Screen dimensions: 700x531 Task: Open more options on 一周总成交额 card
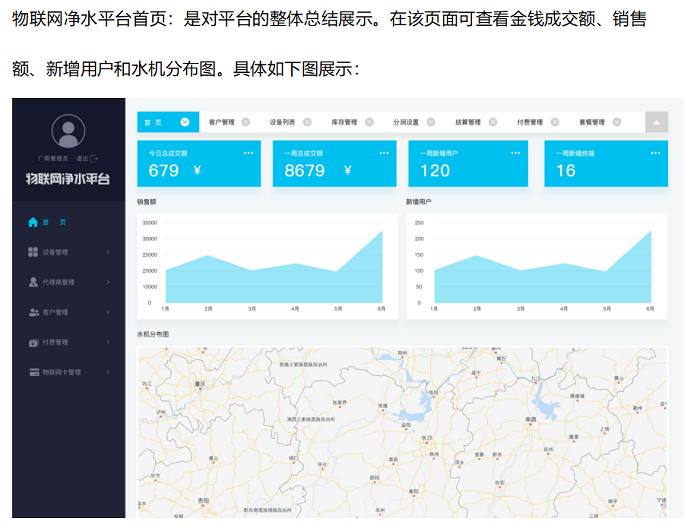tap(384, 153)
